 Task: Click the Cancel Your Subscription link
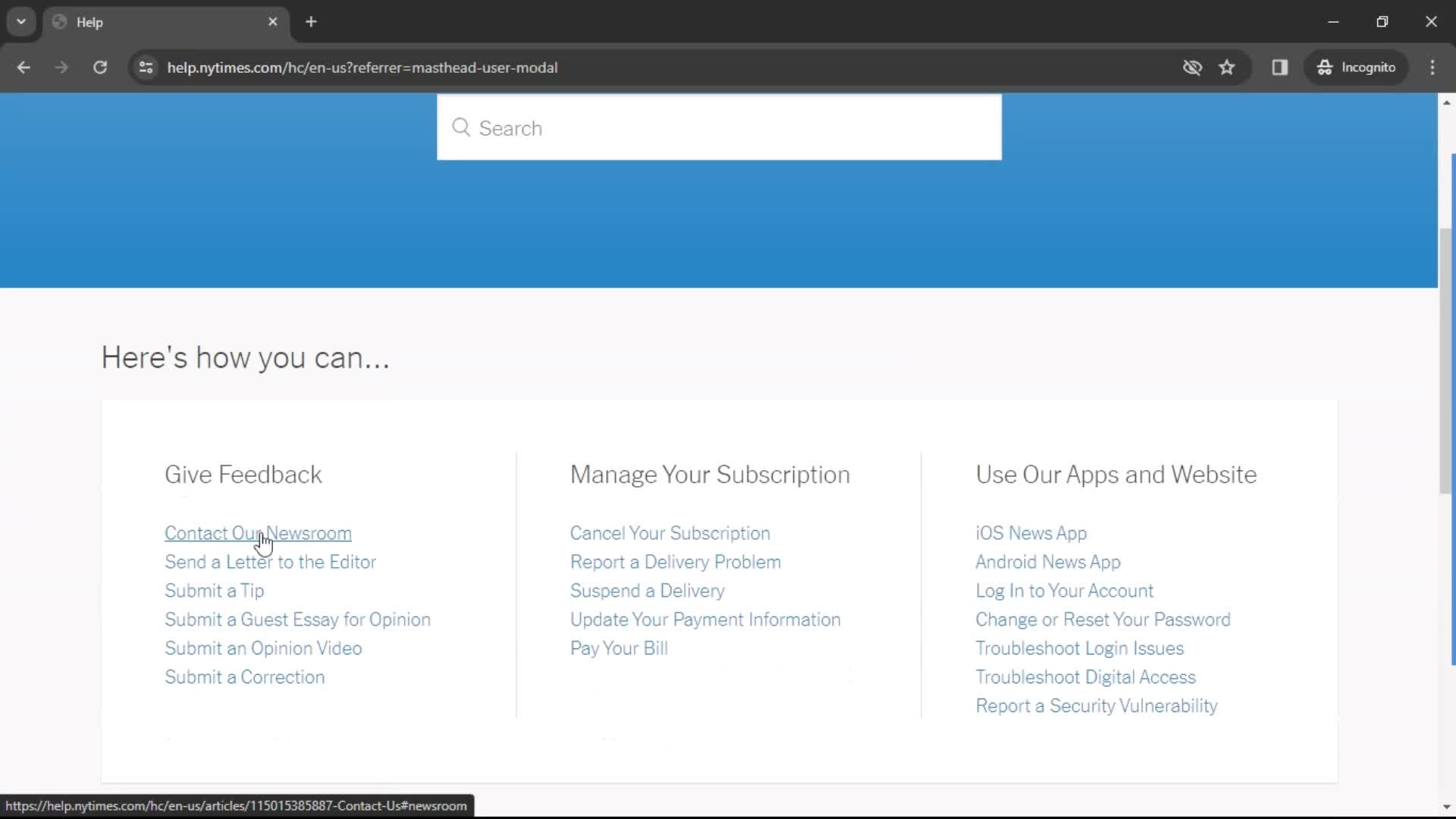tap(670, 532)
